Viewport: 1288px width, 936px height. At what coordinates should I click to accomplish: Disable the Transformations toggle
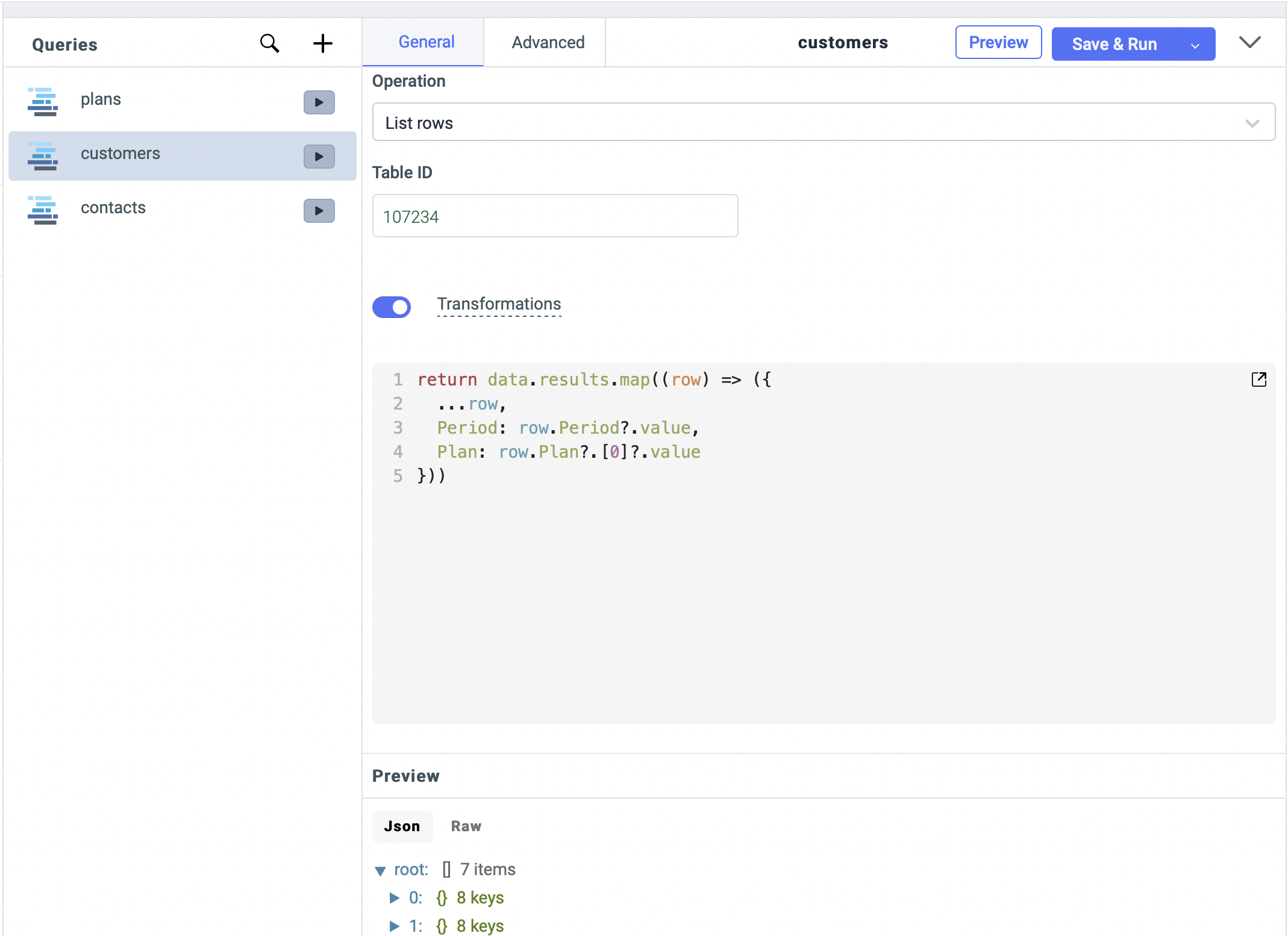(x=392, y=307)
